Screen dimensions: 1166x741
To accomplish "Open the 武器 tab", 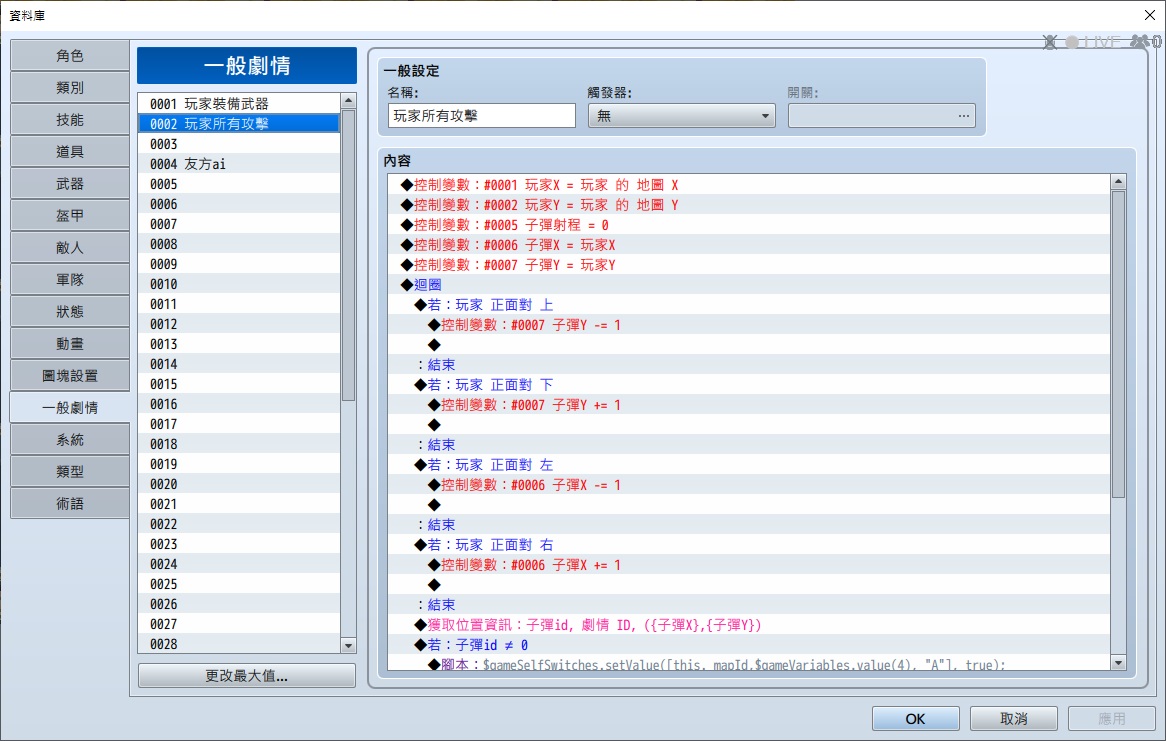I will (x=70, y=184).
